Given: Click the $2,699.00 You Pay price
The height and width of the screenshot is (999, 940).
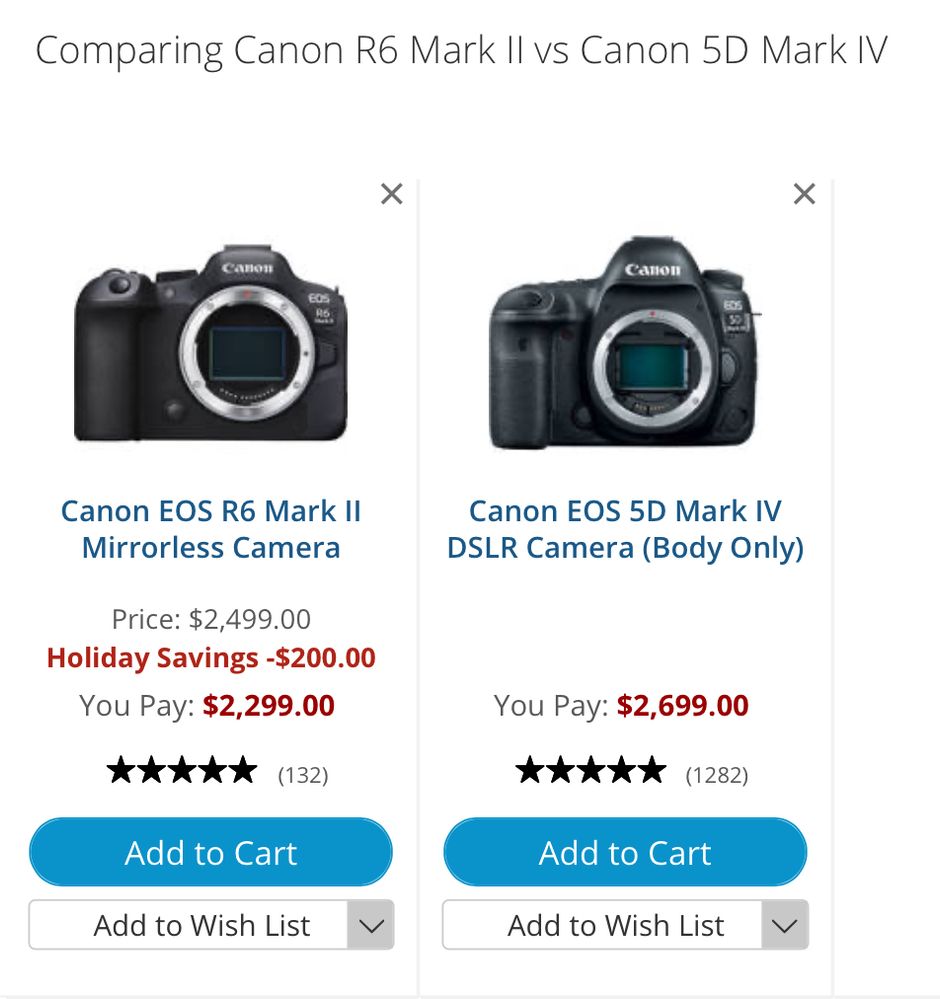Looking at the screenshot, I should pyautogui.click(x=682, y=706).
